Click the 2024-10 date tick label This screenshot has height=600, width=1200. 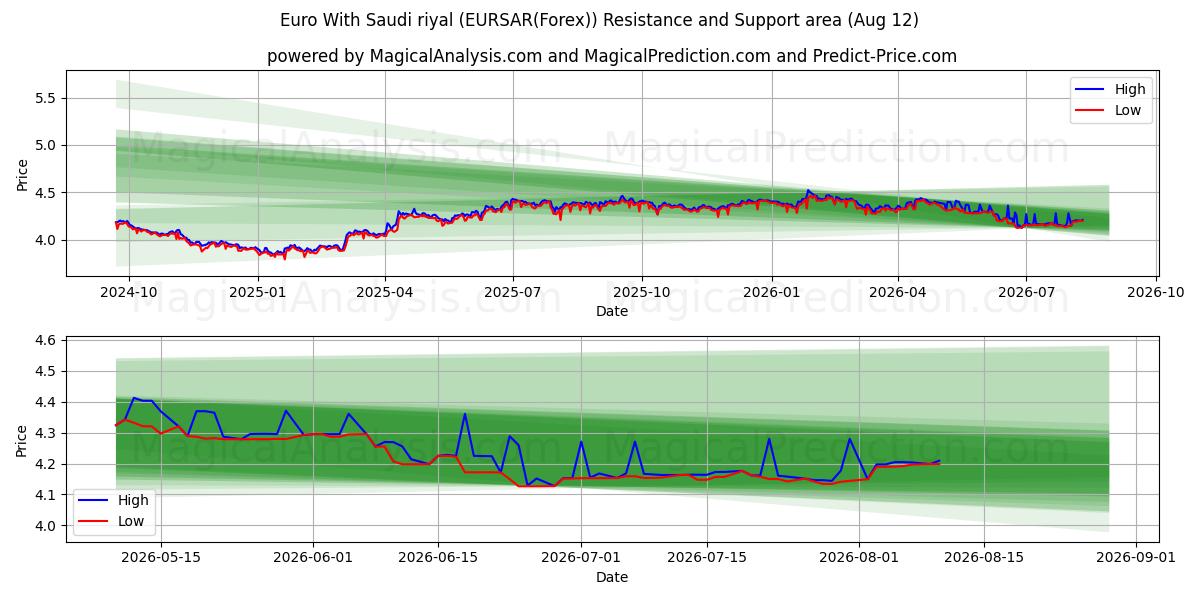point(130,293)
